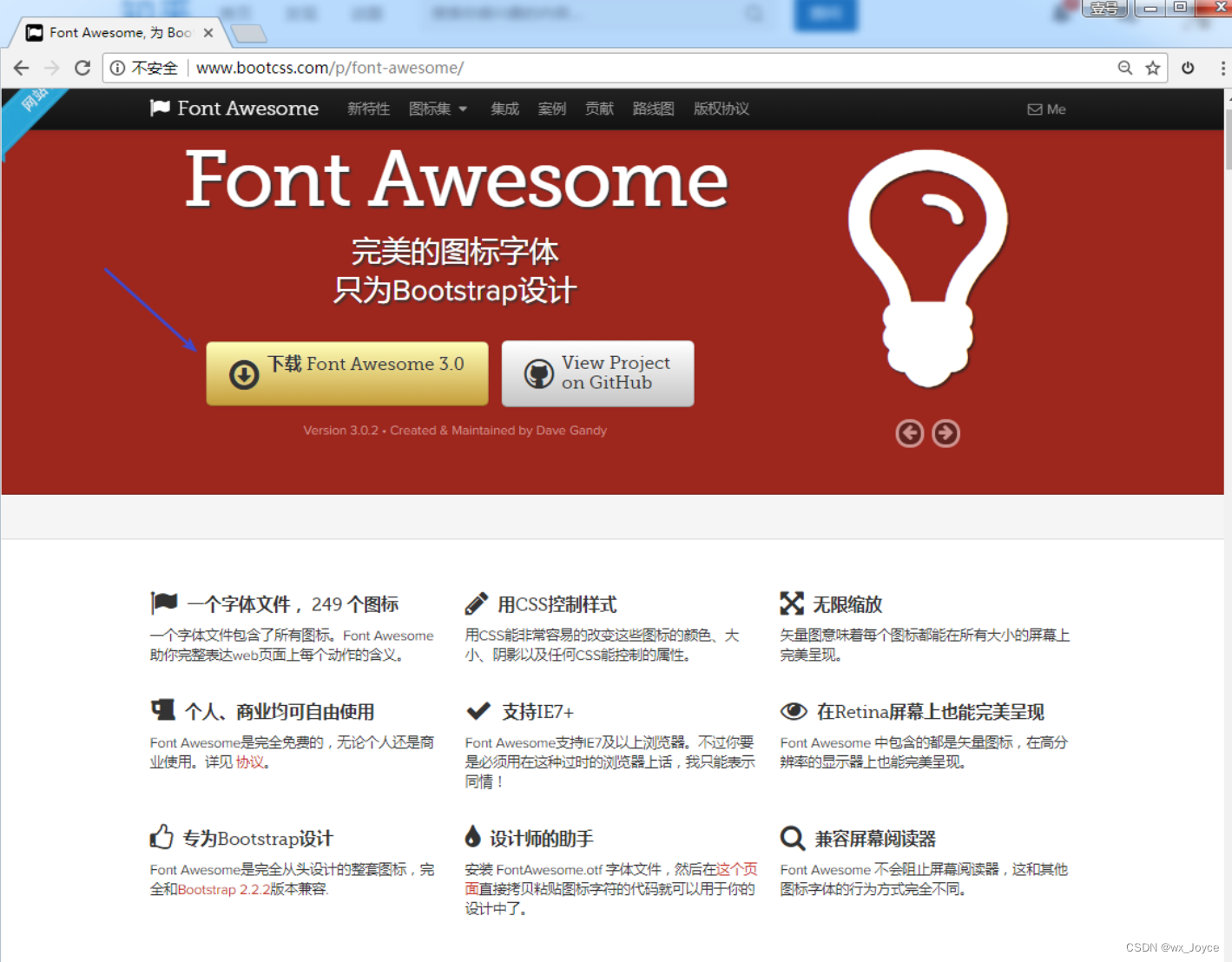Click the 设计师的助手 heading
The height and width of the screenshot is (962, 1232).
[542, 839]
